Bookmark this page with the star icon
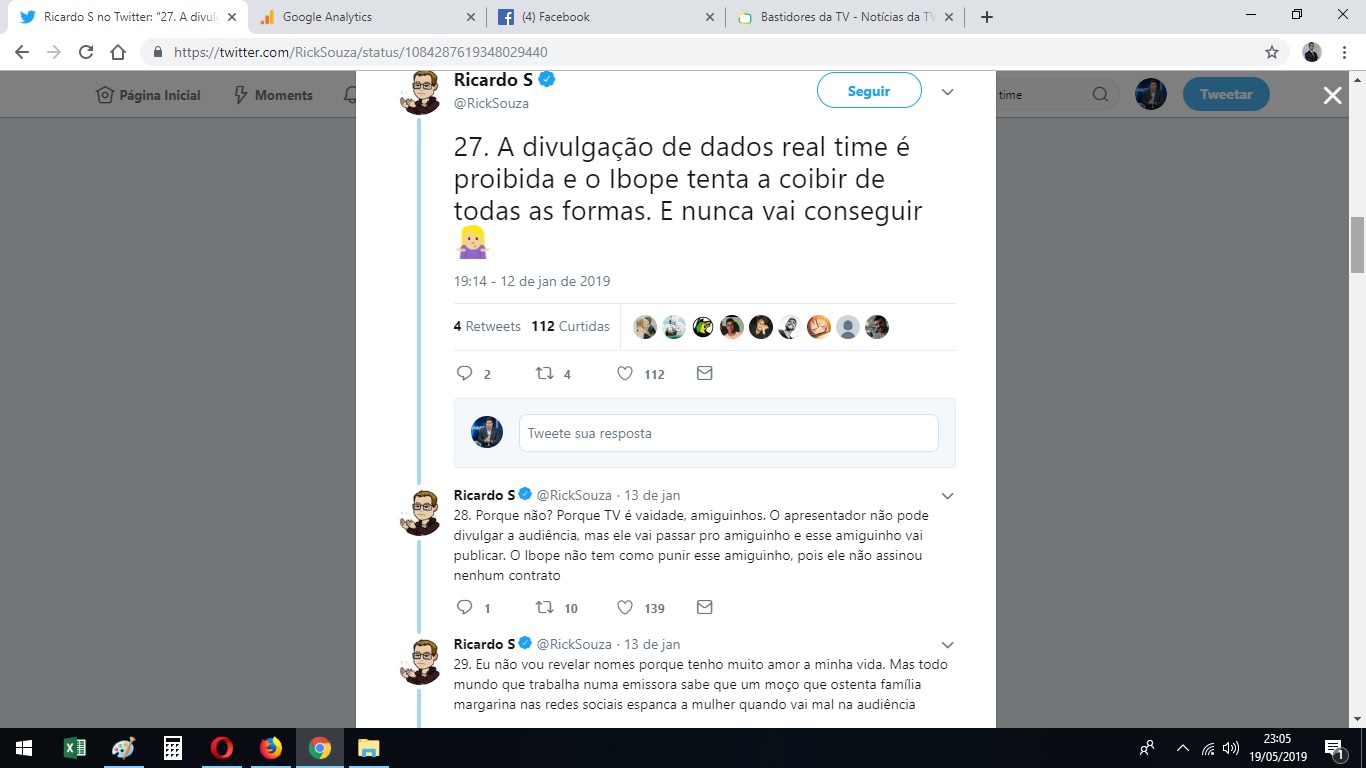1366x768 pixels. tap(1272, 52)
